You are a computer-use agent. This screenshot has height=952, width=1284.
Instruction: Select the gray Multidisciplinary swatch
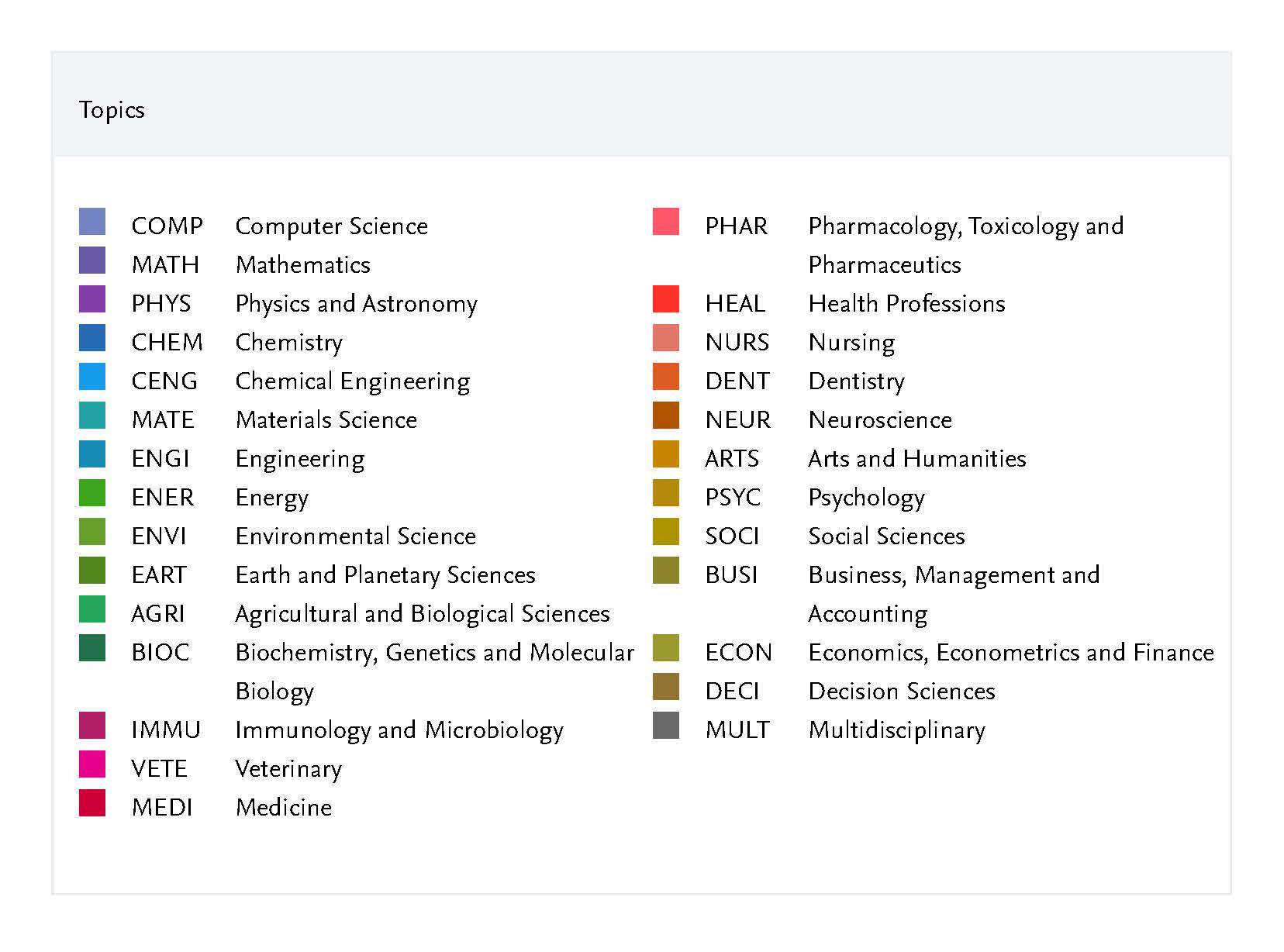tap(666, 726)
